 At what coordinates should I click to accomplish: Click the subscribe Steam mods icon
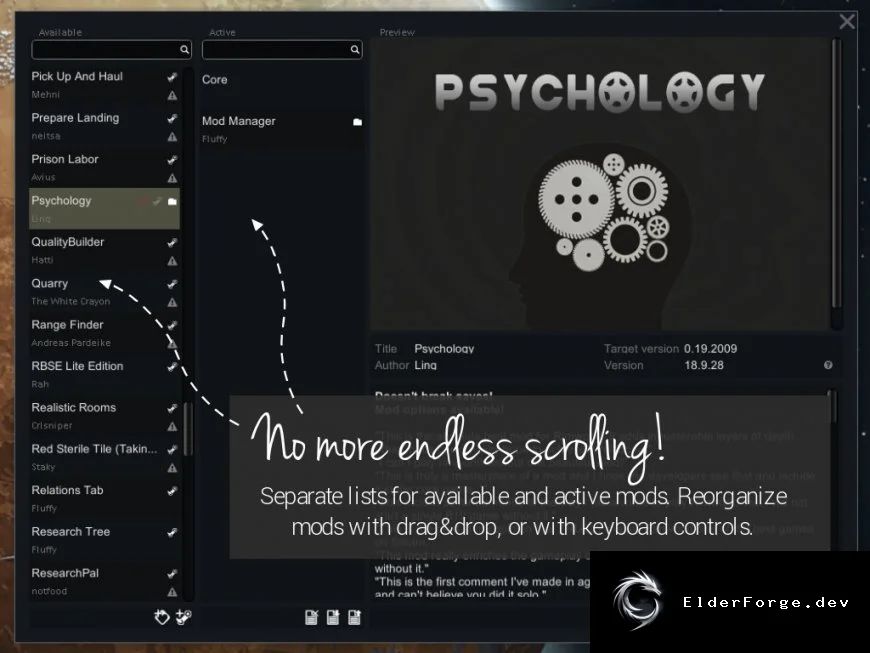pyautogui.click(x=184, y=617)
